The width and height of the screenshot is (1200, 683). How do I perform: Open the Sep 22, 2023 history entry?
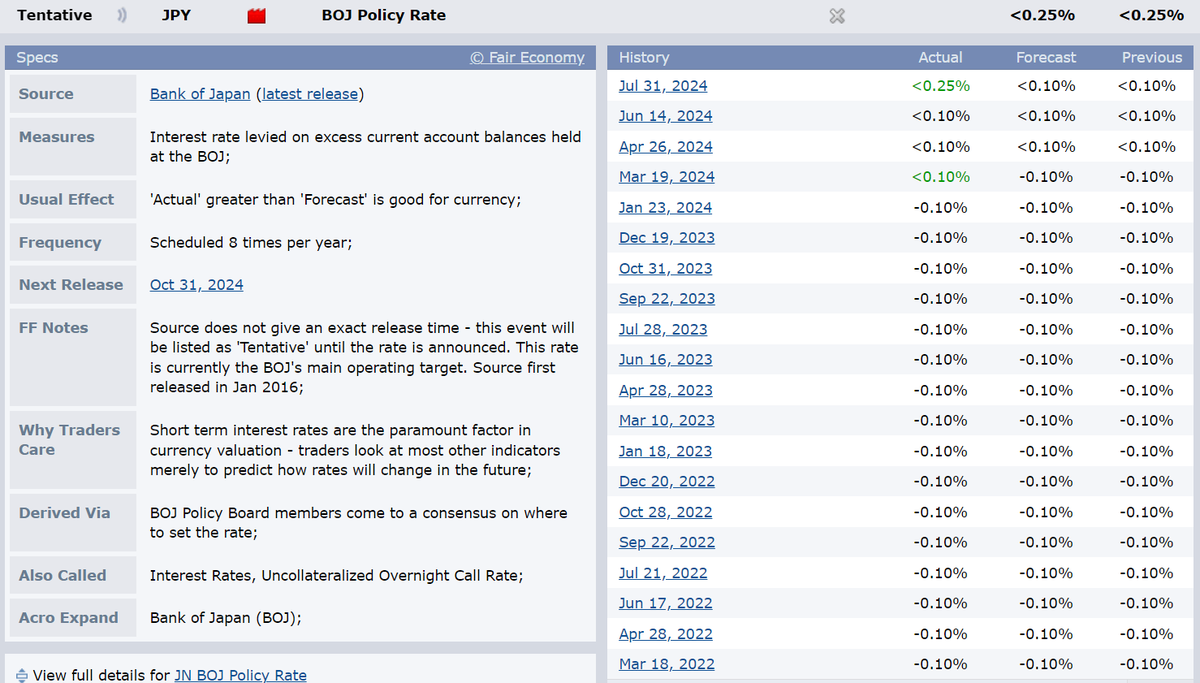click(x=667, y=299)
